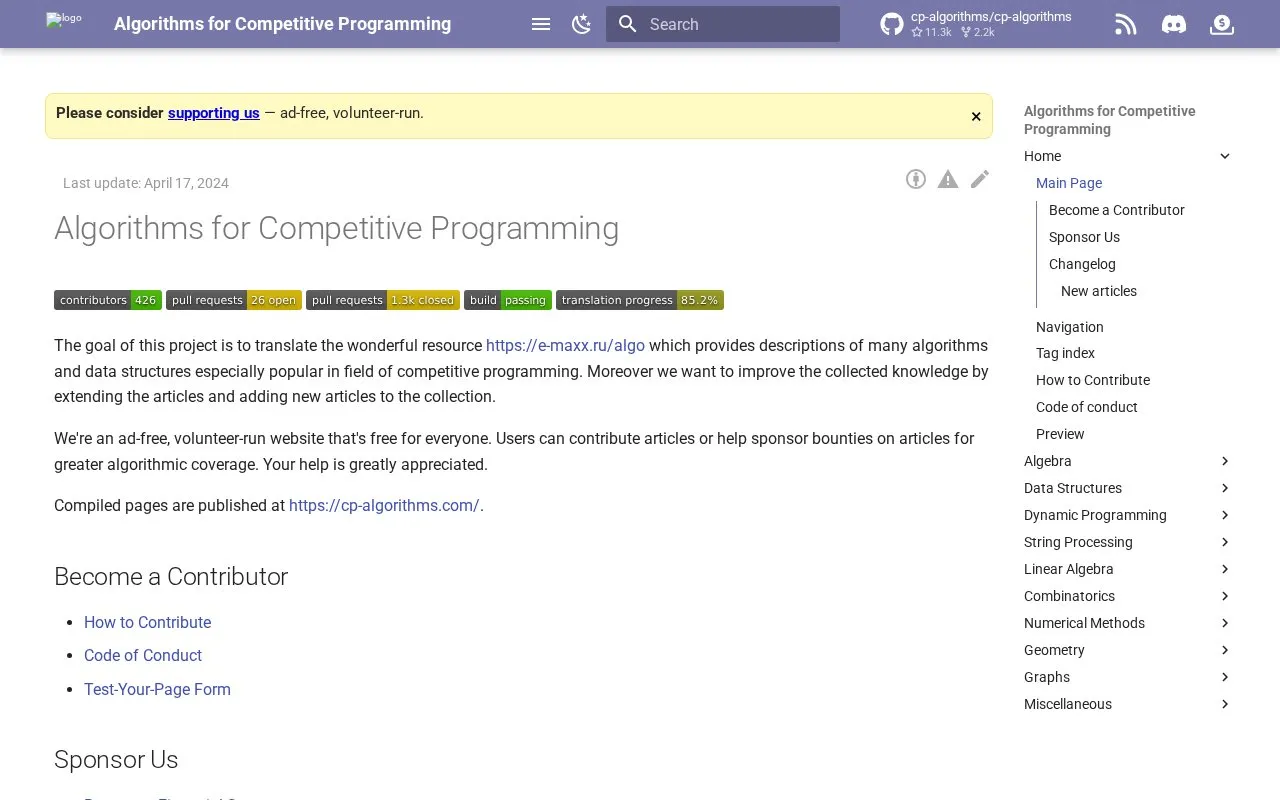Open the RSS feed icon
The image size is (1280, 800).
1126,24
